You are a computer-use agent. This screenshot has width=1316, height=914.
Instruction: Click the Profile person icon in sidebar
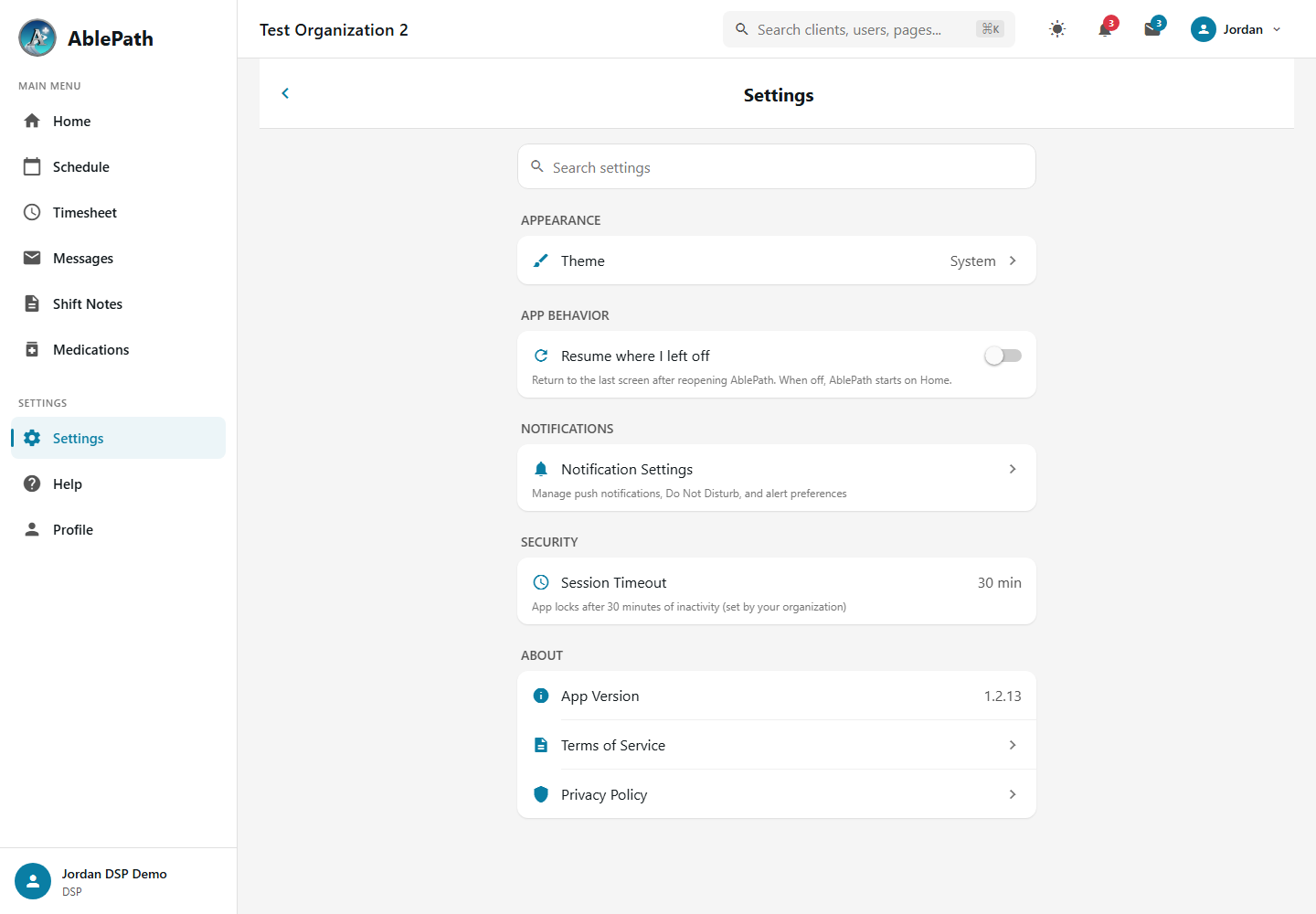coord(32,529)
